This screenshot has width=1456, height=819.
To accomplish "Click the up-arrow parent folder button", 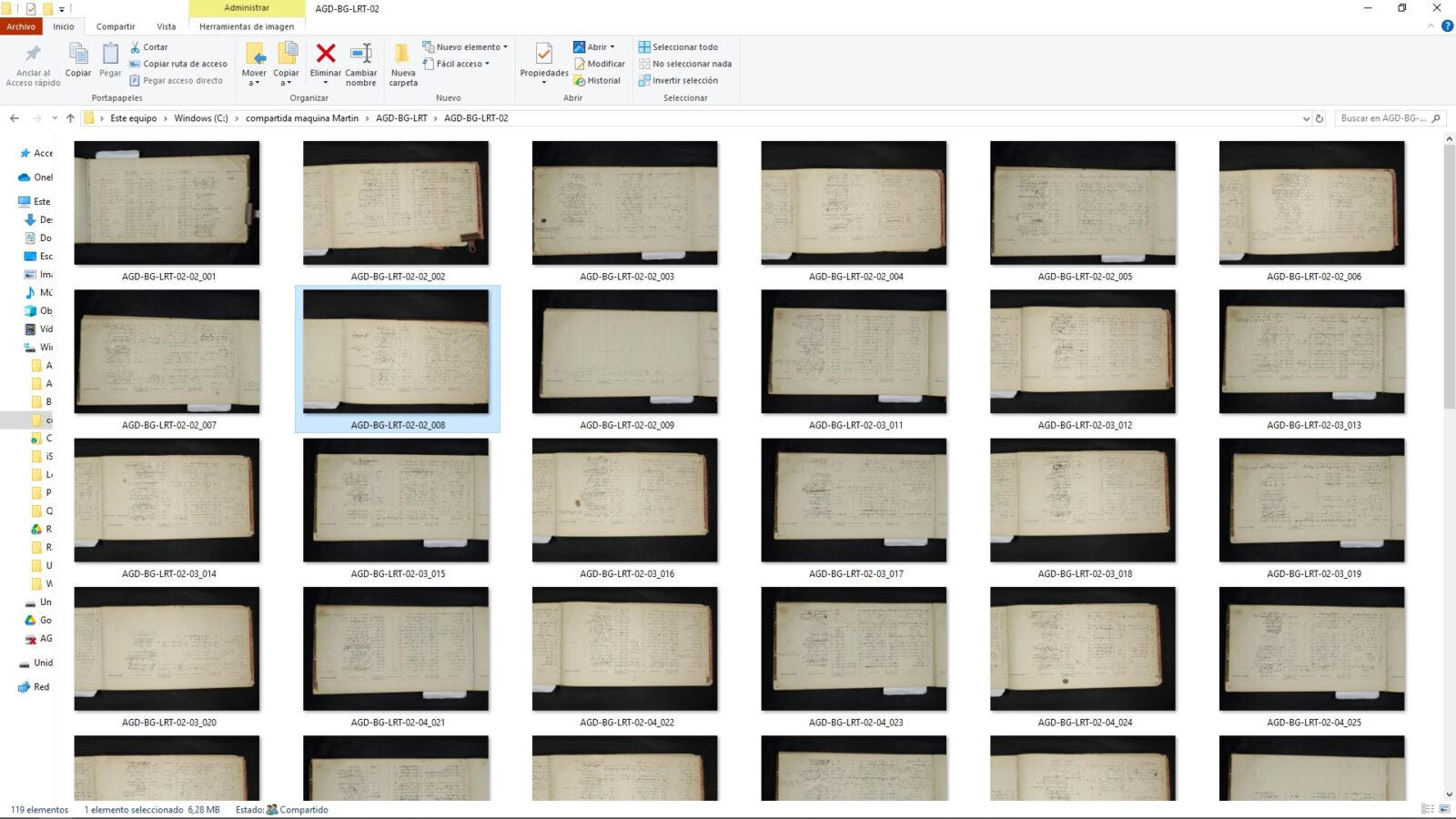I will coord(70,118).
